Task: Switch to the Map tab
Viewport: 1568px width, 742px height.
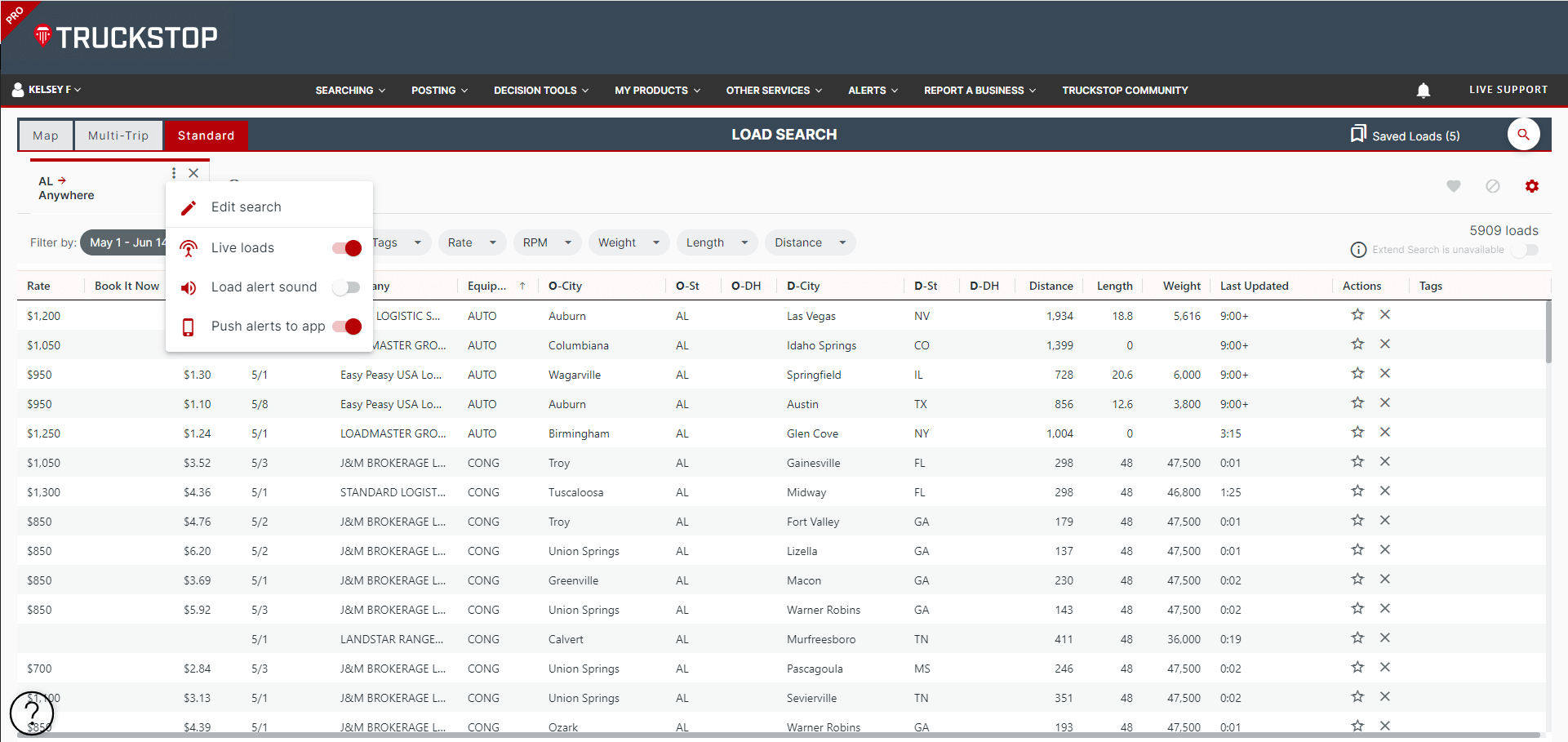Action: [46, 136]
